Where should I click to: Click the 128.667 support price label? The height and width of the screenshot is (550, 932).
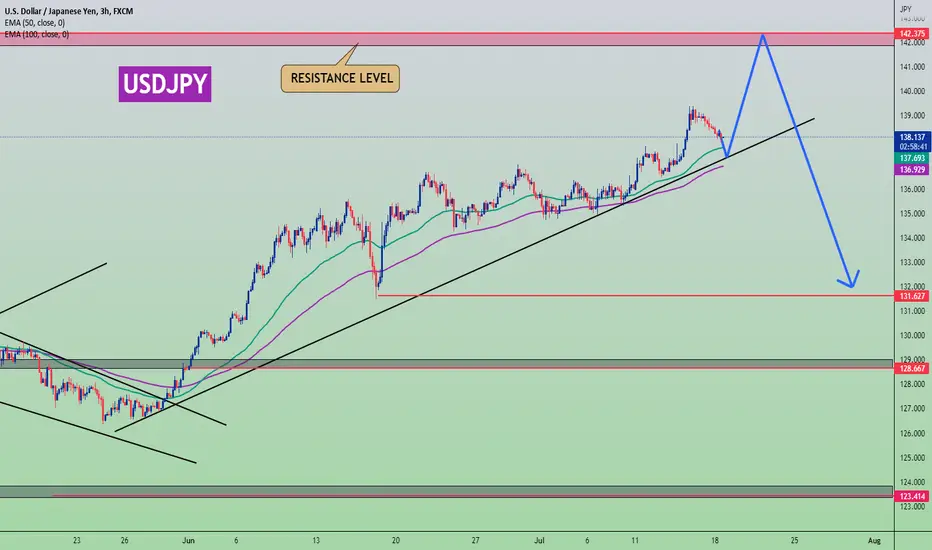[912, 369]
